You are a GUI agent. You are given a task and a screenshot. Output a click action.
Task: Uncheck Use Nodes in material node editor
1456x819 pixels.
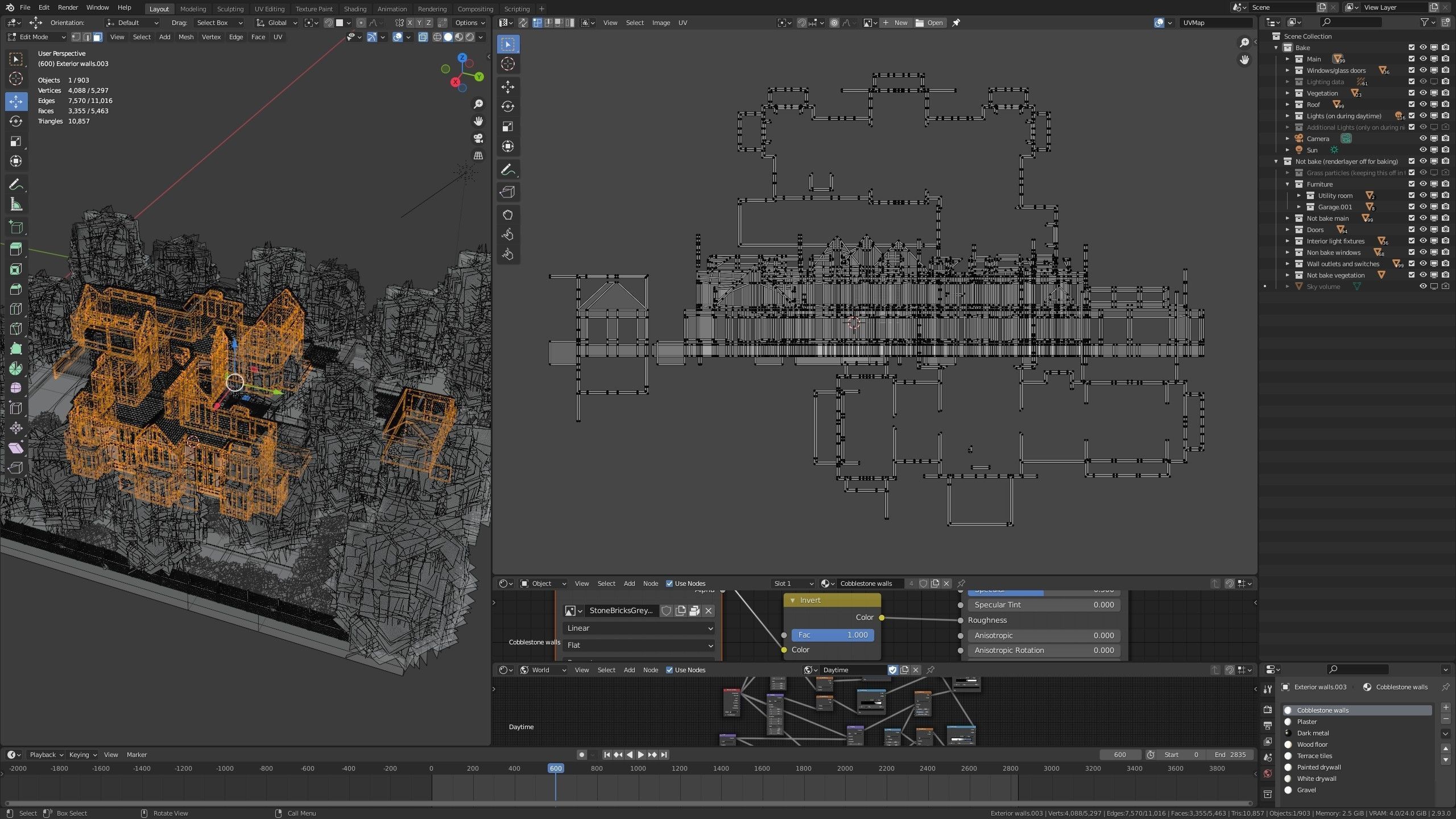click(x=669, y=584)
